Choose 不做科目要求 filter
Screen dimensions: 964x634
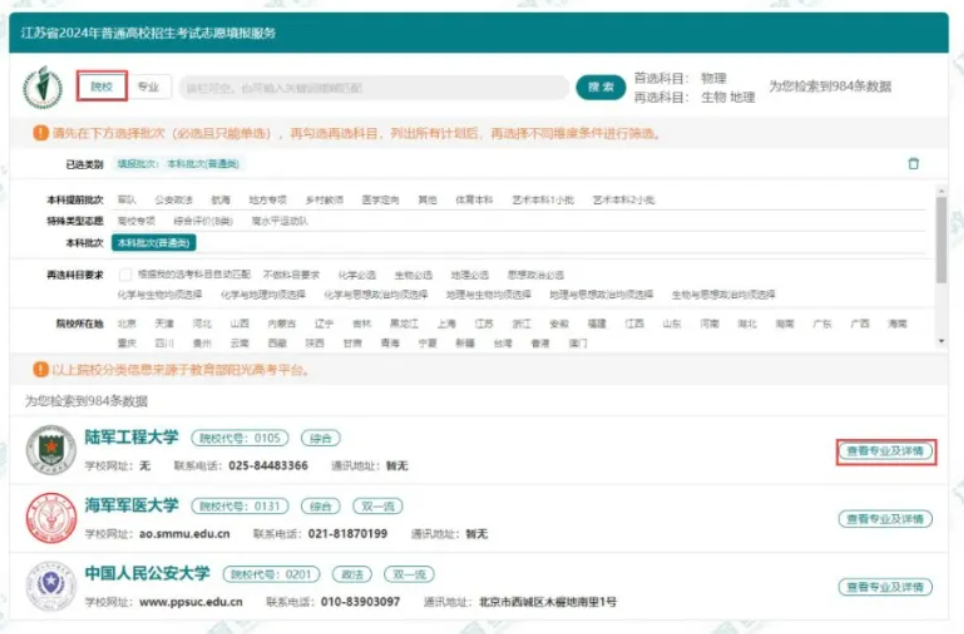pyautogui.click(x=291, y=274)
